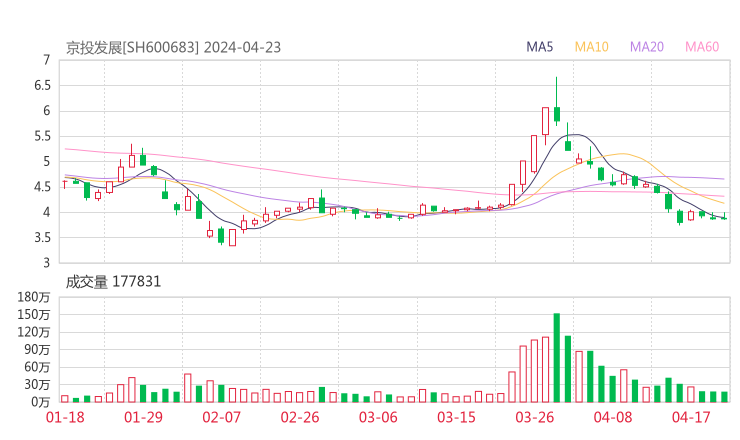740x440 pixels.
Task: Select the 03-26 date axis label
Action: pyautogui.click(x=534, y=417)
